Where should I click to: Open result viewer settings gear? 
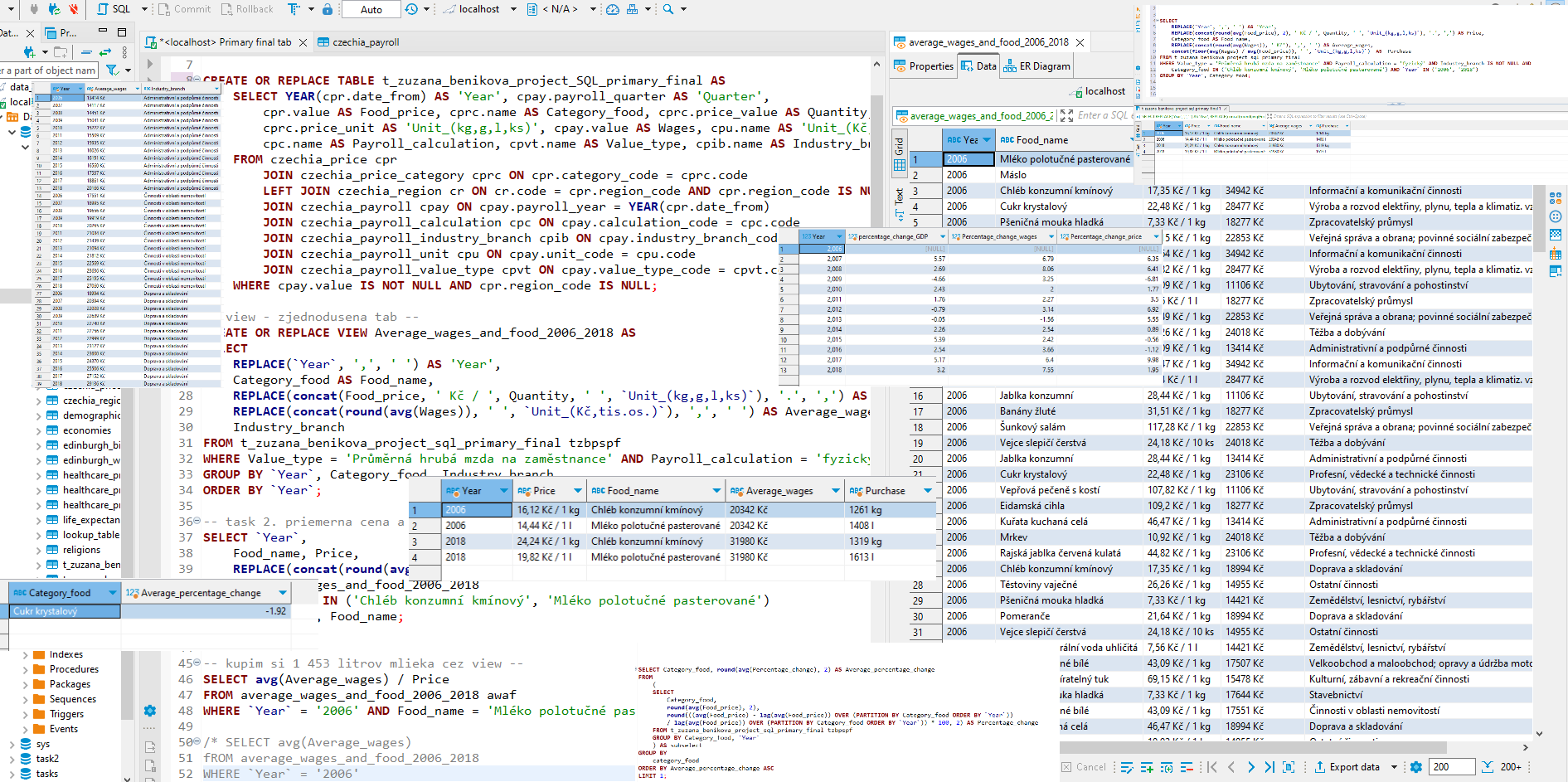1415,767
